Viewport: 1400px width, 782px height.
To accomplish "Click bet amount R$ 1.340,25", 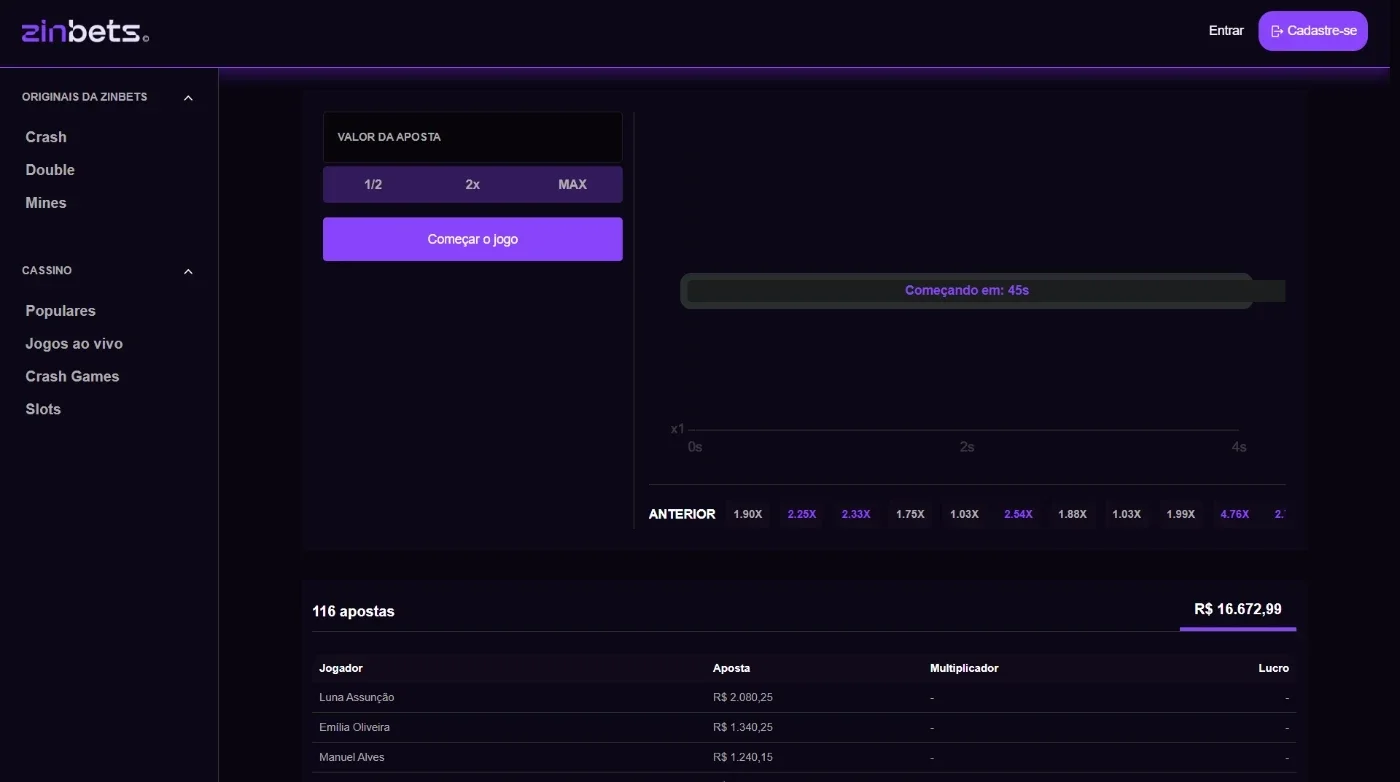I will [743, 727].
